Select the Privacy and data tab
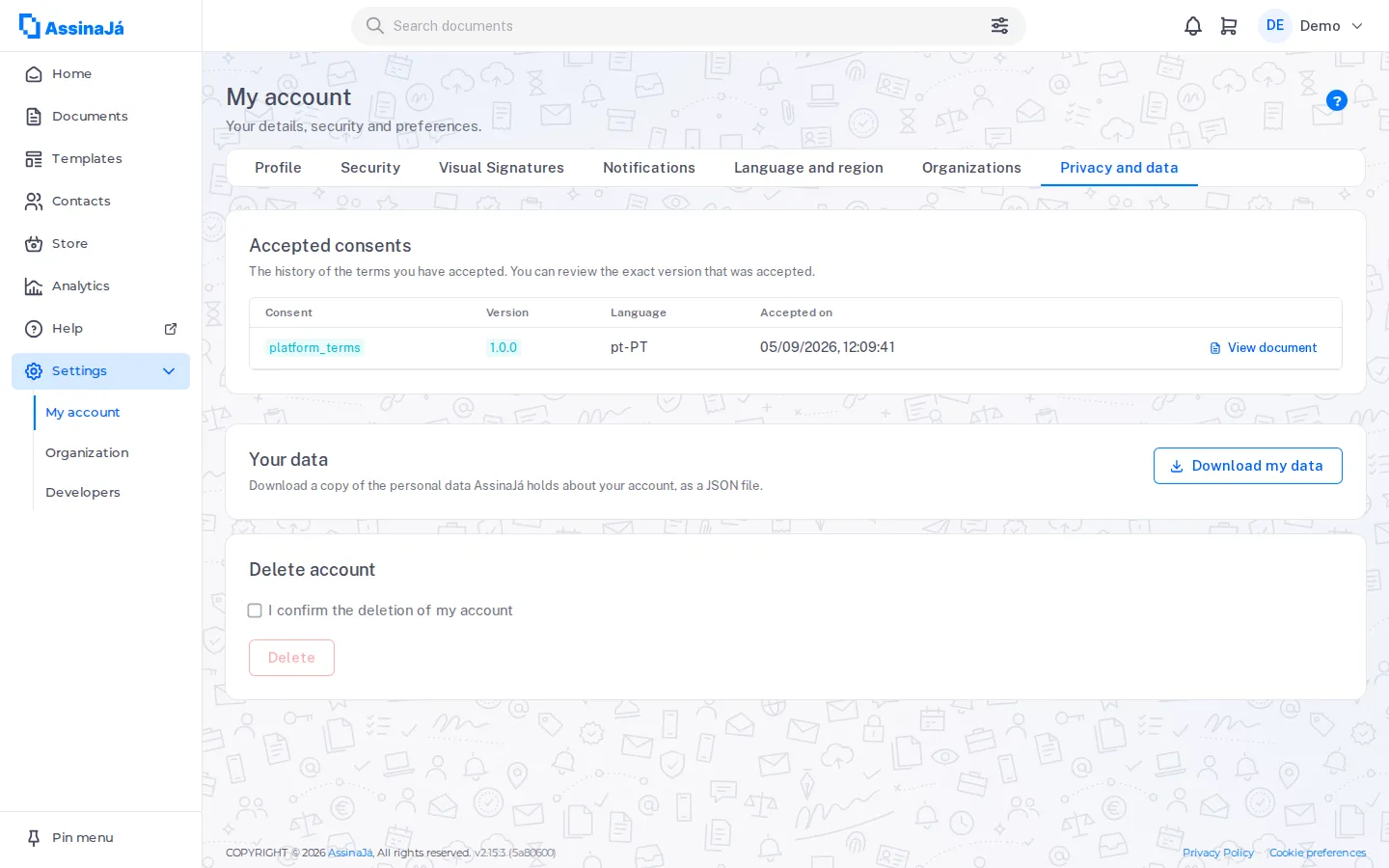The height and width of the screenshot is (868, 1389). tap(1119, 168)
